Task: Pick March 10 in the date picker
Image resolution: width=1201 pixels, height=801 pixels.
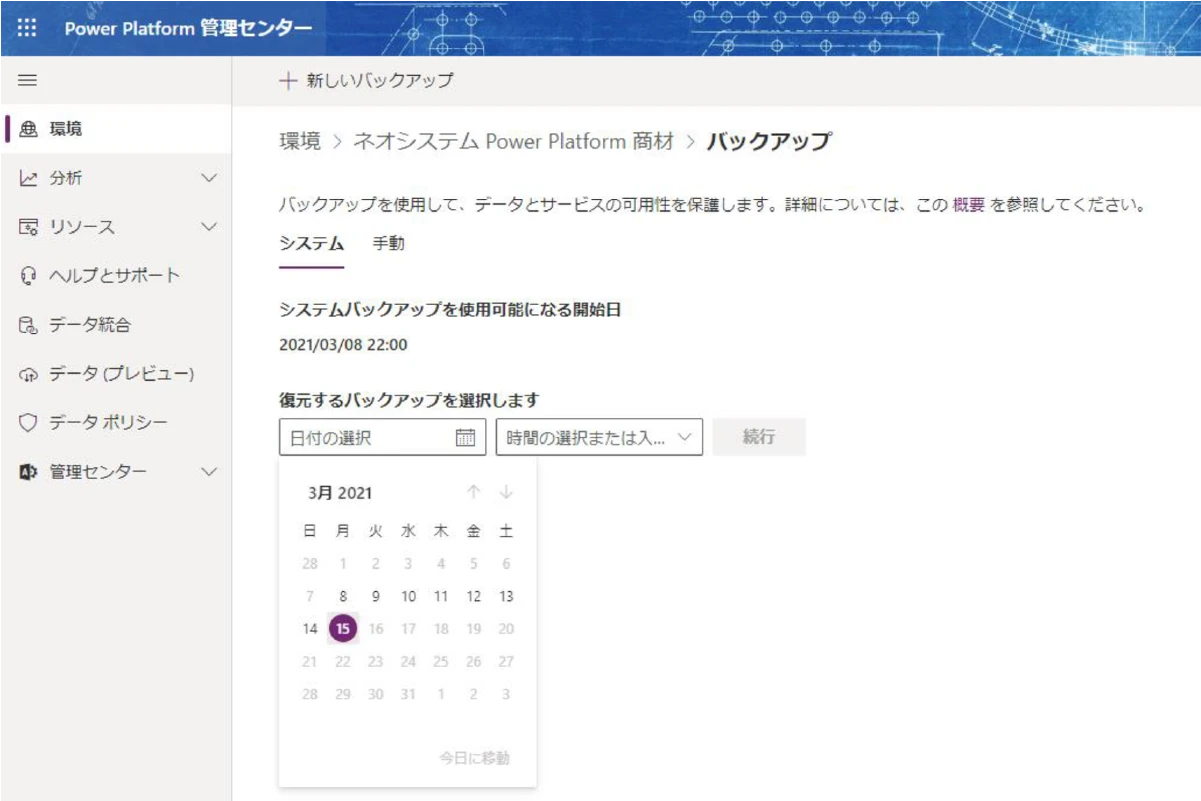Action: click(408, 596)
